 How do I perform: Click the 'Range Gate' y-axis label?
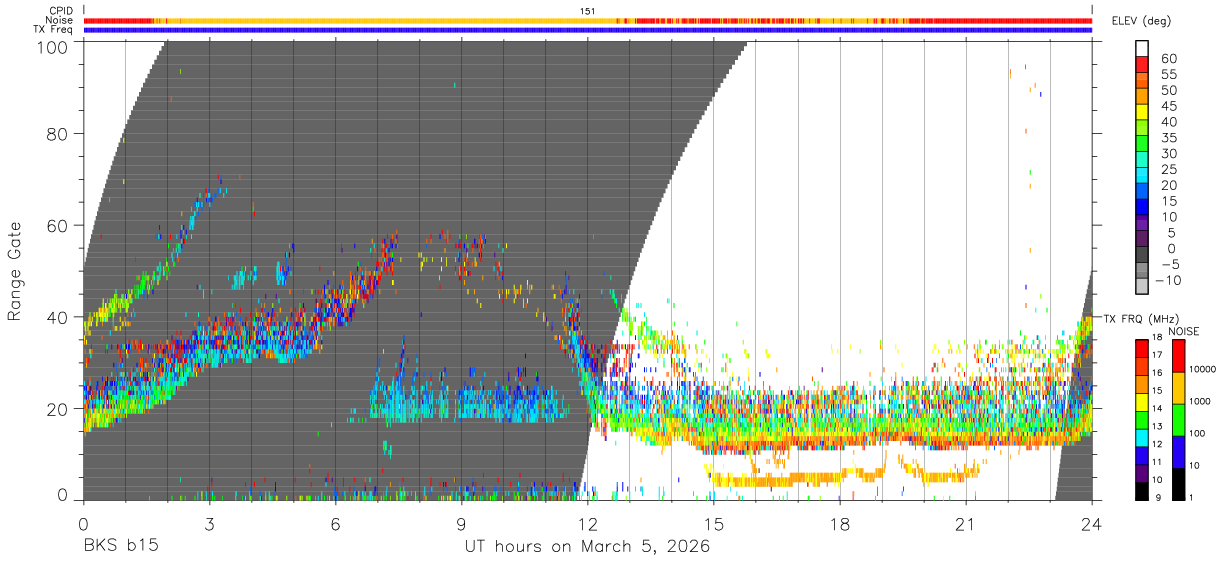click(15, 272)
